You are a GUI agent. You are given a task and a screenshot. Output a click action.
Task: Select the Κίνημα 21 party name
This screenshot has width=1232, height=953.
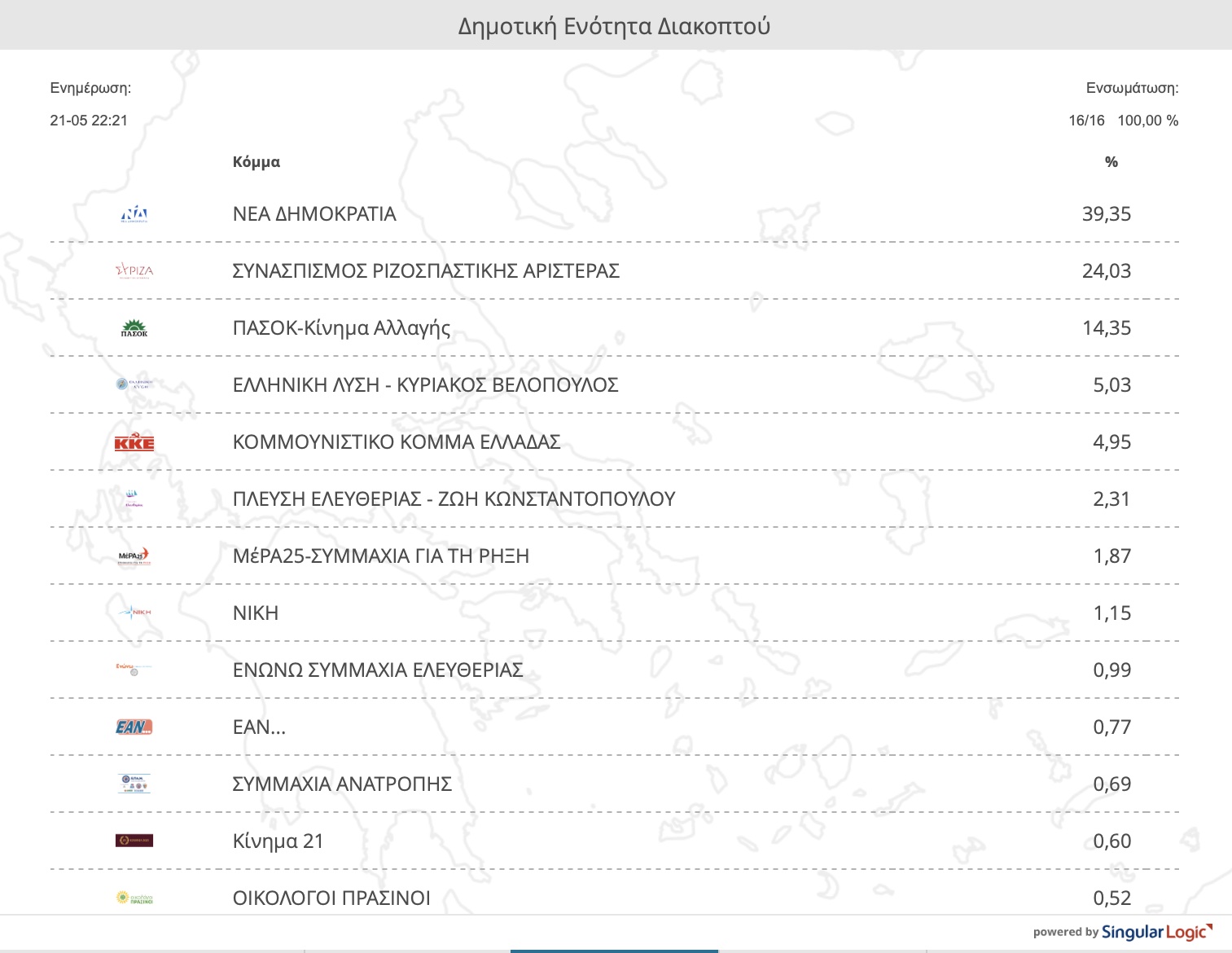278,841
